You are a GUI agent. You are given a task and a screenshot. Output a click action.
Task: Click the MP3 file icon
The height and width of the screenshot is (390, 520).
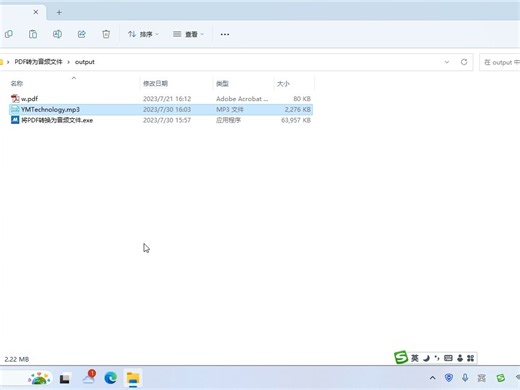(15, 109)
